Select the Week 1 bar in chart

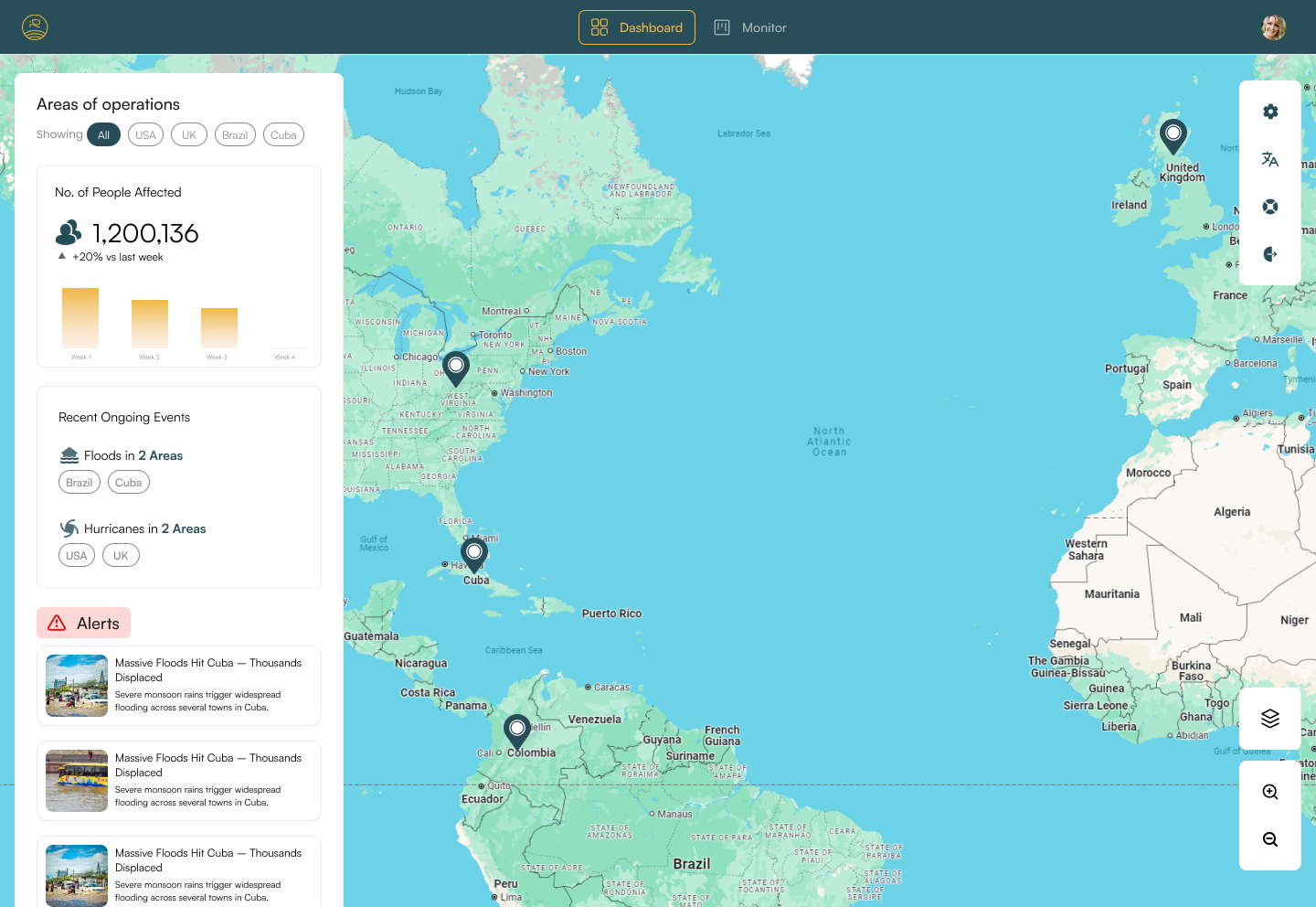coord(80,317)
